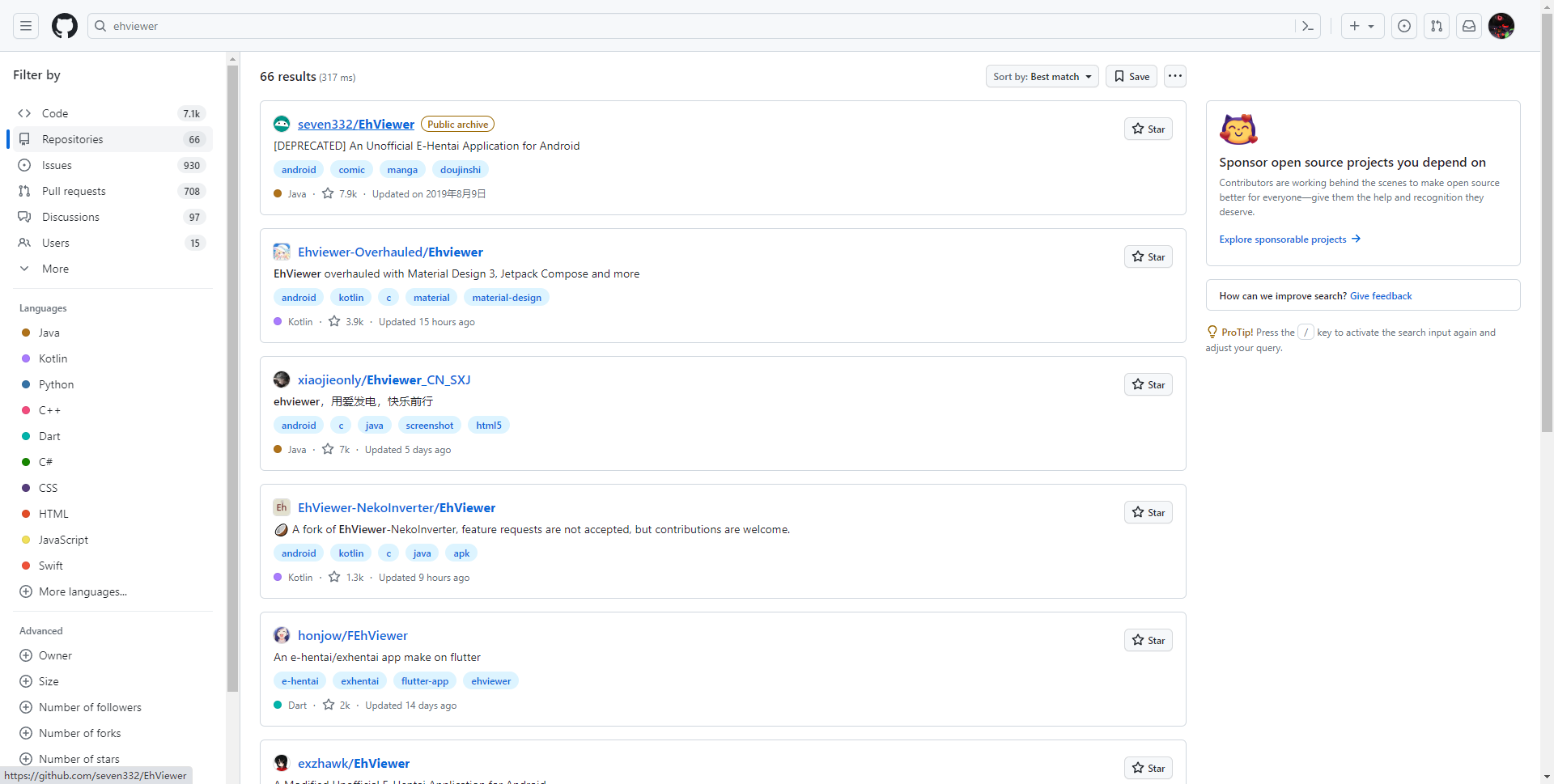Click star count of seven332/EhViewer

pyautogui.click(x=340, y=194)
